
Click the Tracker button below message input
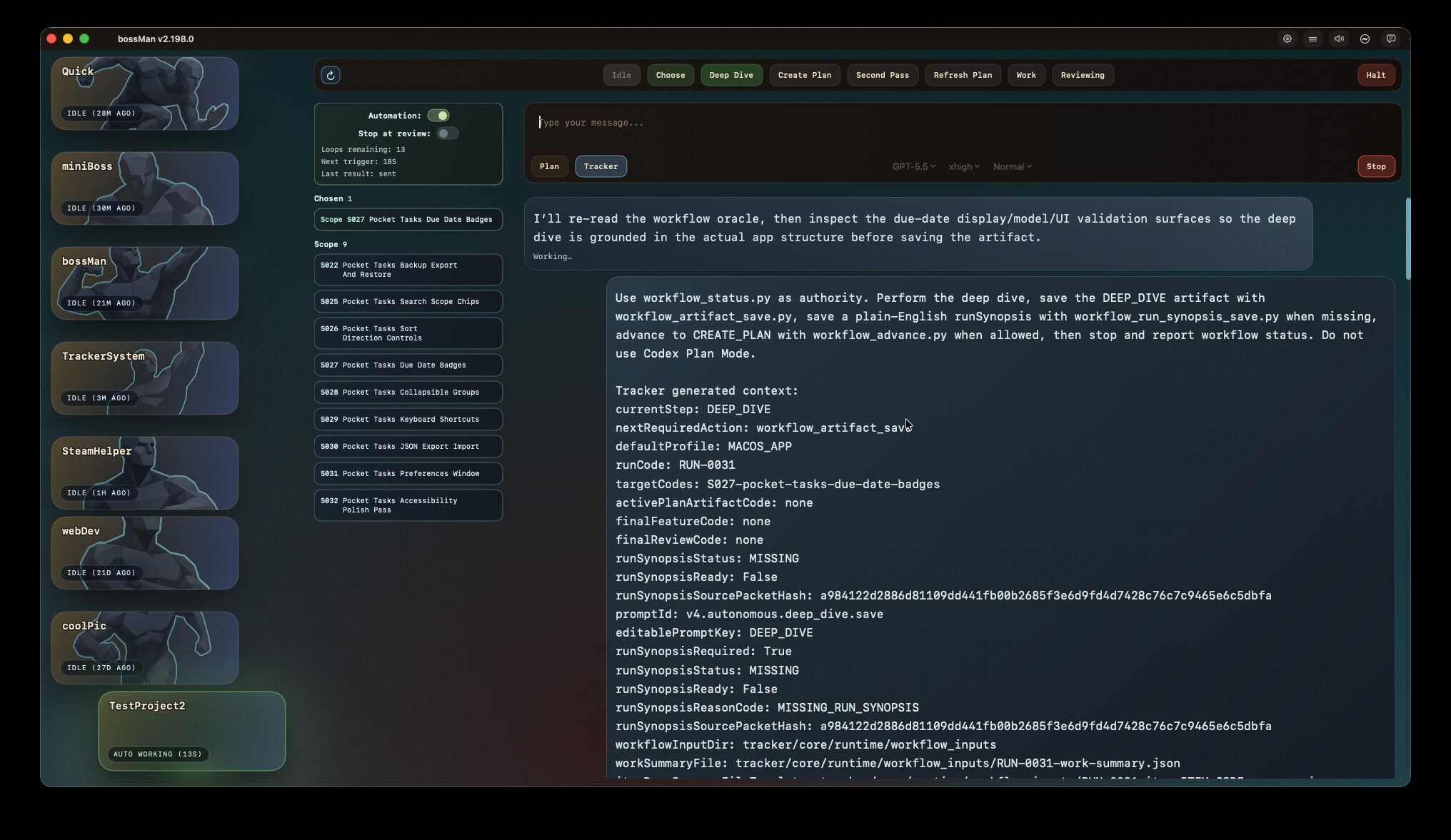pyautogui.click(x=601, y=166)
